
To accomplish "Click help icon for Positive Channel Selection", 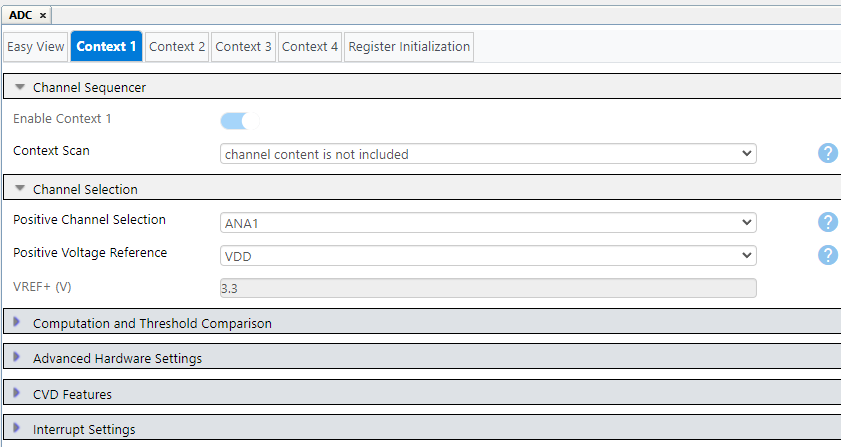I will pyautogui.click(x=828, y=222).
